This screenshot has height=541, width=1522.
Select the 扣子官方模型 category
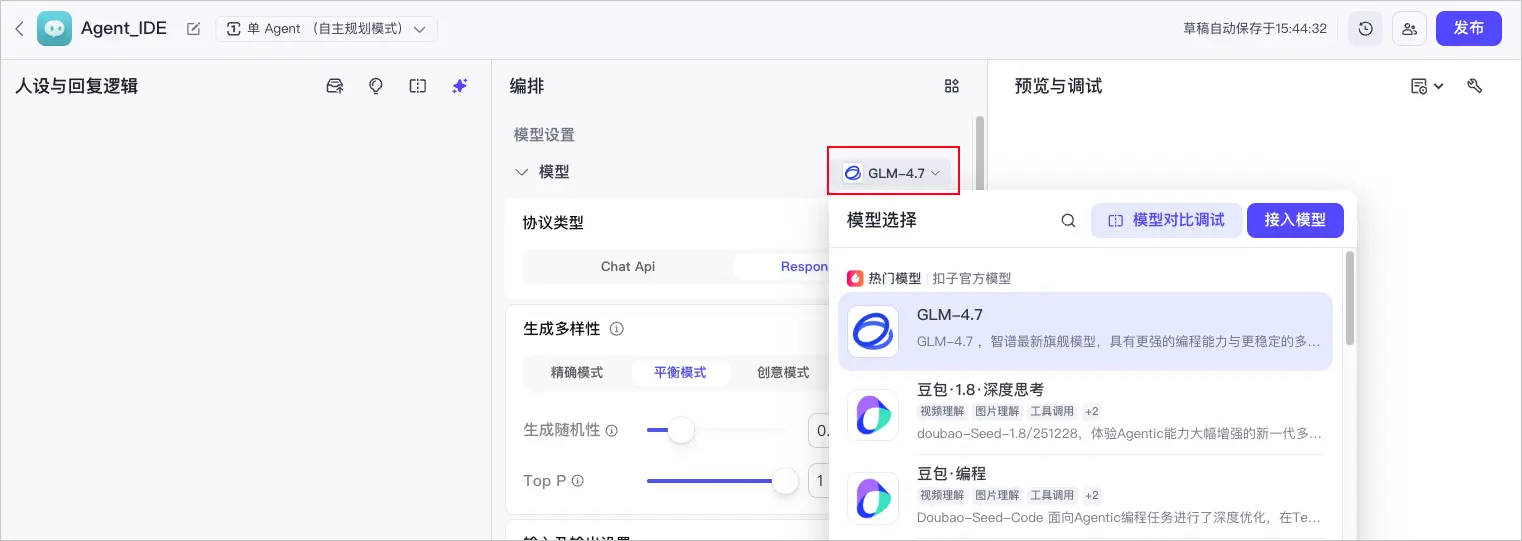pos(972,278)
